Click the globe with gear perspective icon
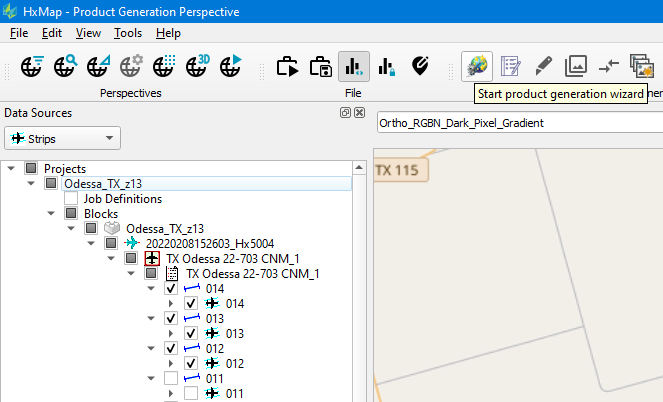This screenshot has width=663, height=402. coord(132,67)
